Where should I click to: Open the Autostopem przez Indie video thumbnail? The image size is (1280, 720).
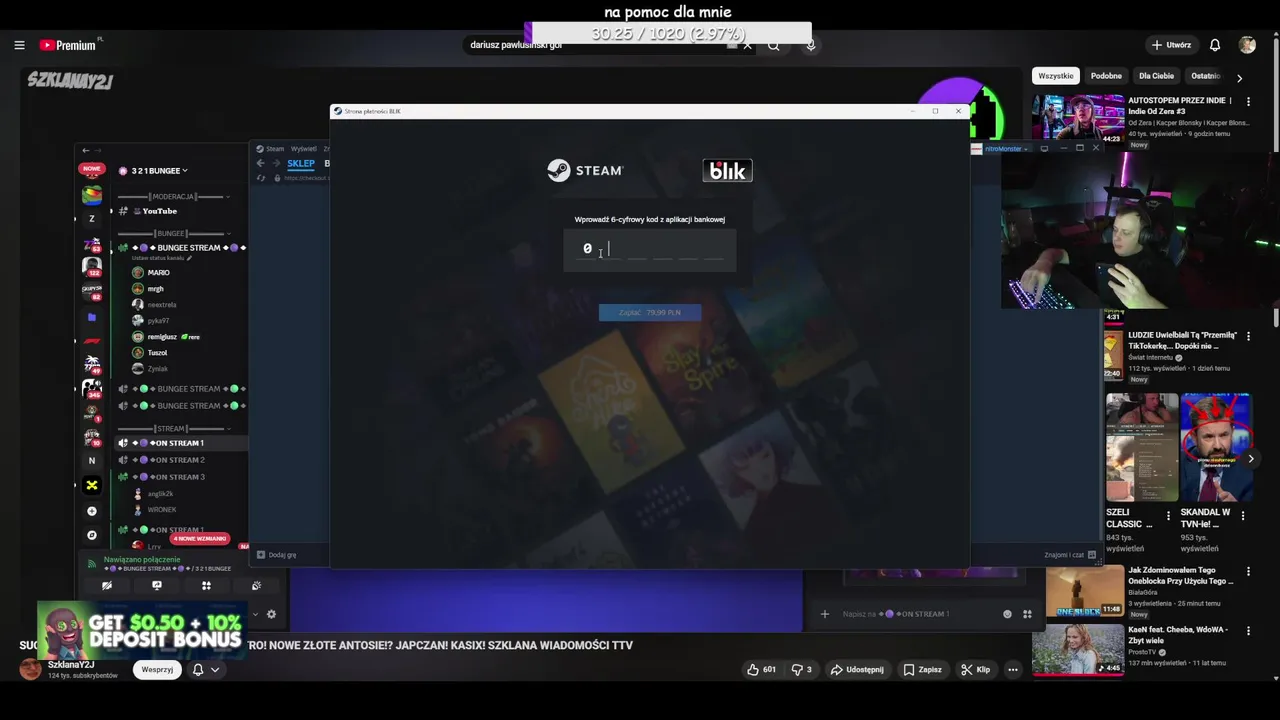[x=1078, y=119]
